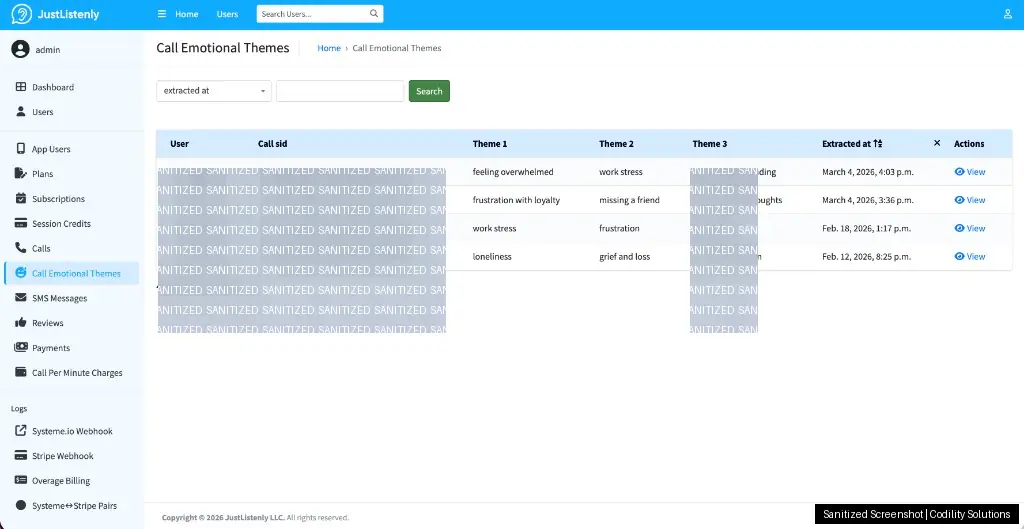1024x529 pixels.
Task: Click the Plans document icon
Action: (x=21, y=174)
